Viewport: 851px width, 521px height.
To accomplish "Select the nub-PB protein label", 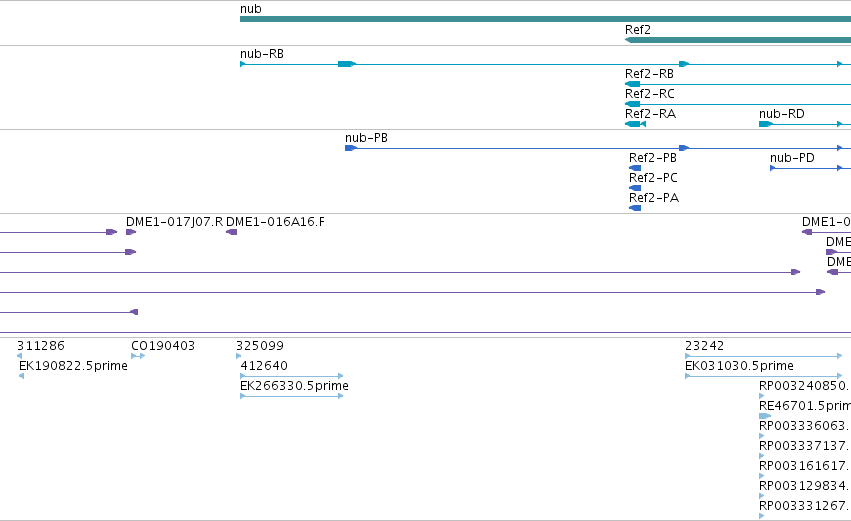I will point(366,138).
